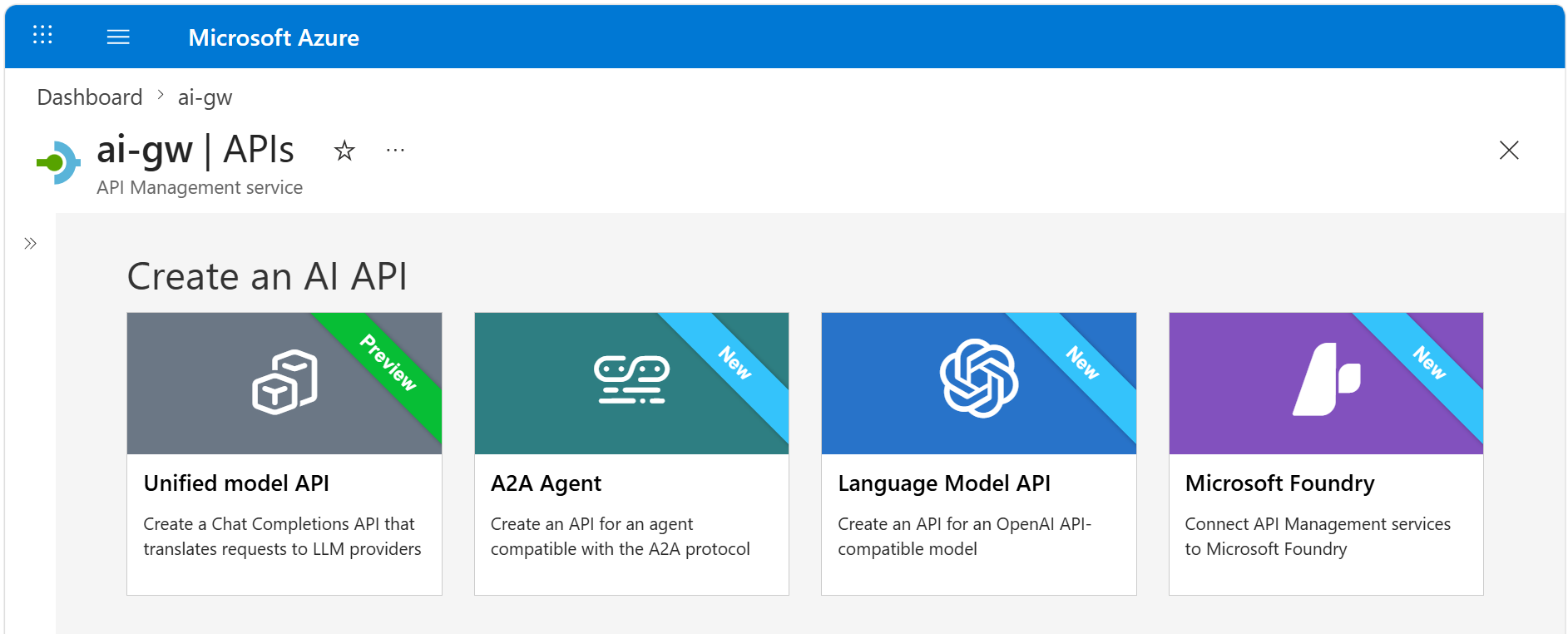Click the New ribbon on Language Model API
The width and height of the screenshot is (1568, 634).
(1083, 363)
